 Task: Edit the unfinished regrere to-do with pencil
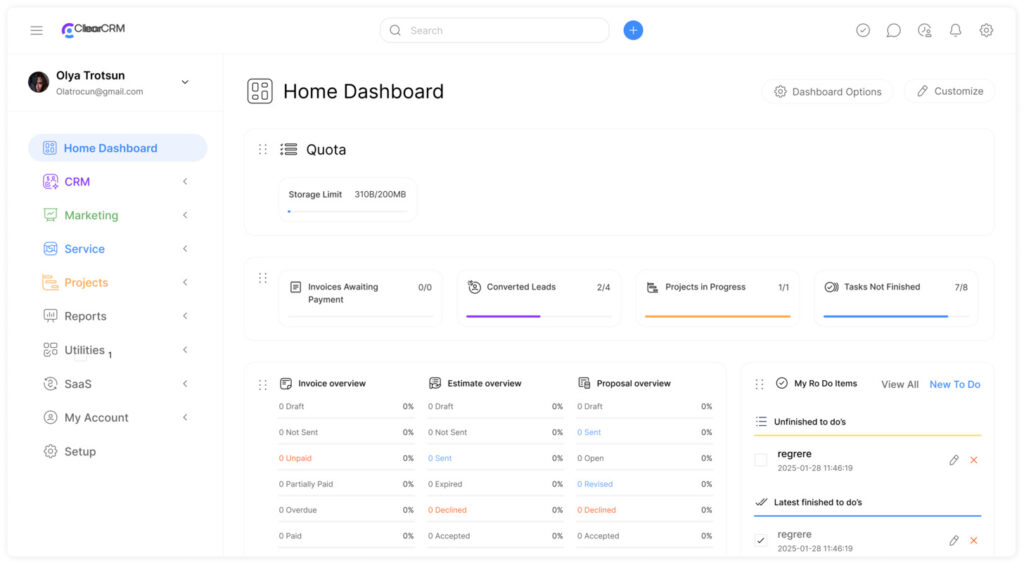pyautogui.click(x=954, y=460)
